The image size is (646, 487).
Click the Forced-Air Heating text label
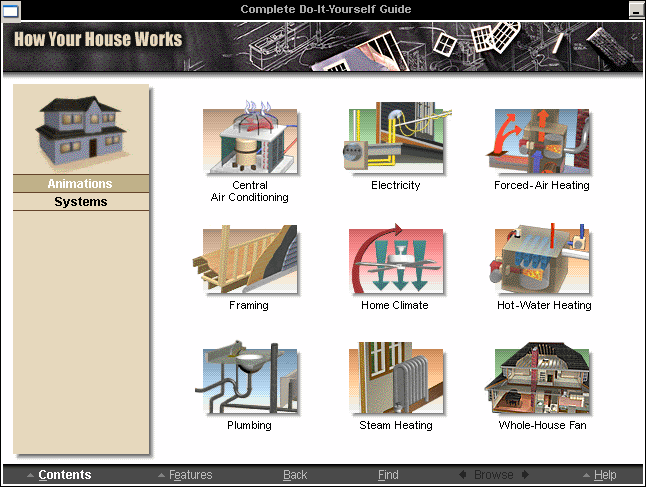[x=542, y=185]
